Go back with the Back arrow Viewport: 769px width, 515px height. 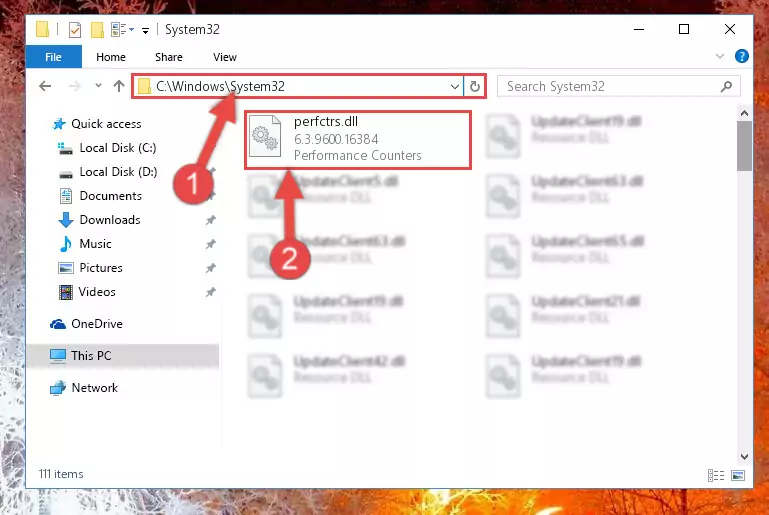[45, 86]
